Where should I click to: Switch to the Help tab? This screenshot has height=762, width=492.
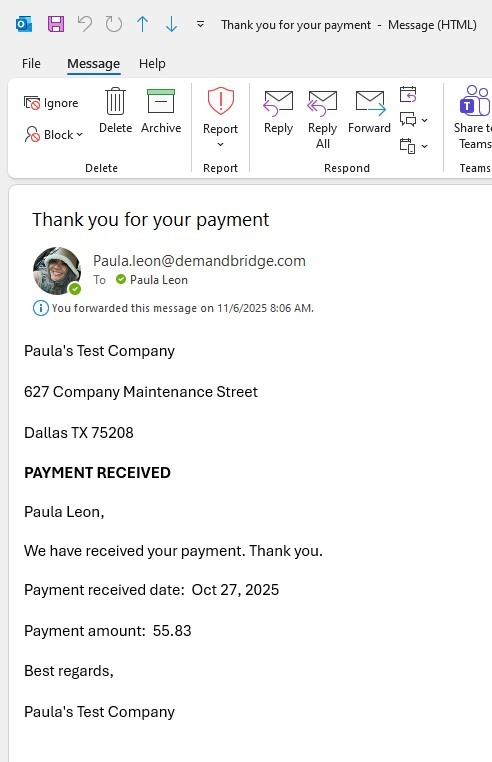152,64
